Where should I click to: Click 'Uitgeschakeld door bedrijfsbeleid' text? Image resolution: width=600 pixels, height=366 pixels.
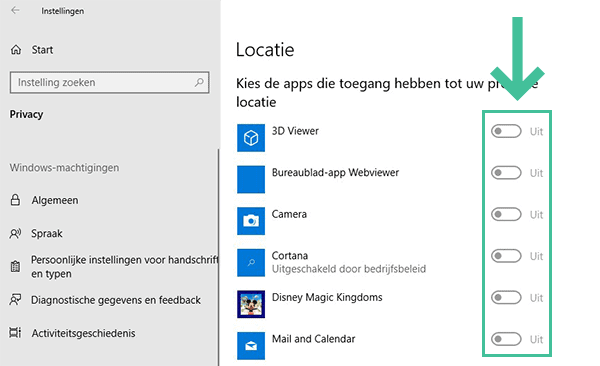[x=349, y=269]
